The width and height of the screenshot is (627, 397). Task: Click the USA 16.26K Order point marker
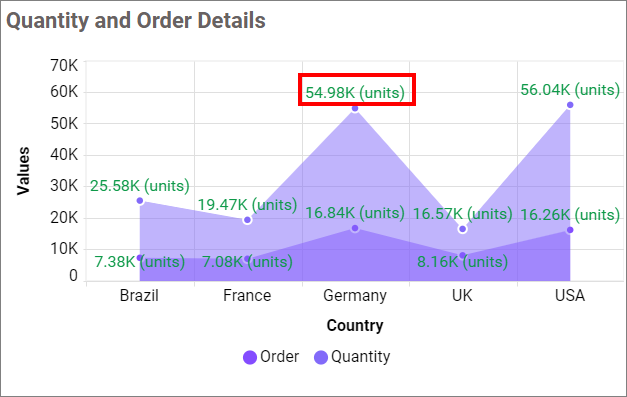point(570,230)
